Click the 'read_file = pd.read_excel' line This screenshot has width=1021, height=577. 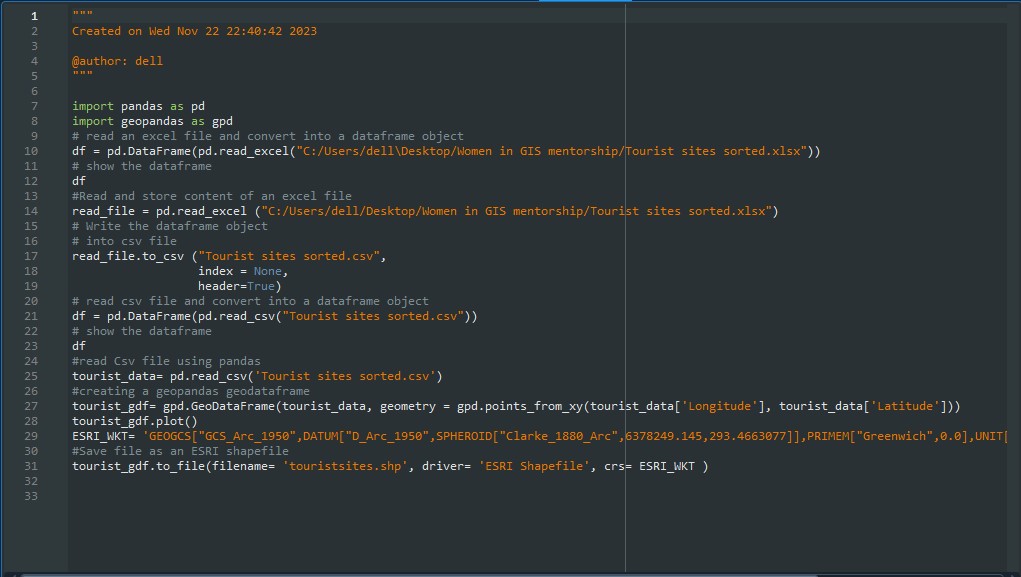click(425, 211)
